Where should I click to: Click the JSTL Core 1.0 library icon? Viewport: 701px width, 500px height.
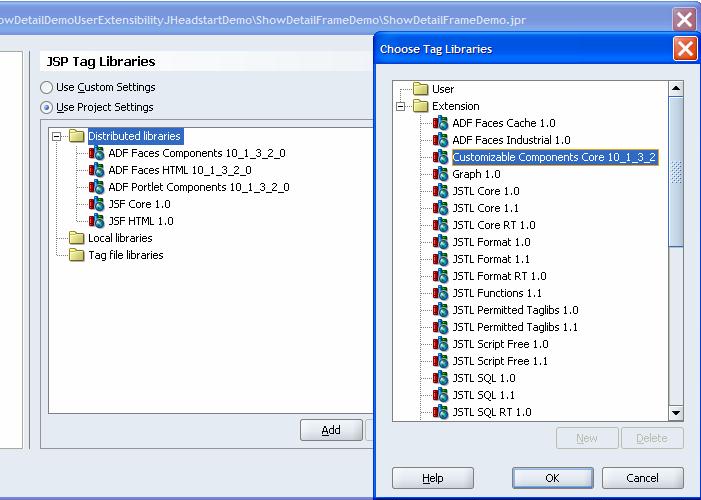tap(440, 191)
